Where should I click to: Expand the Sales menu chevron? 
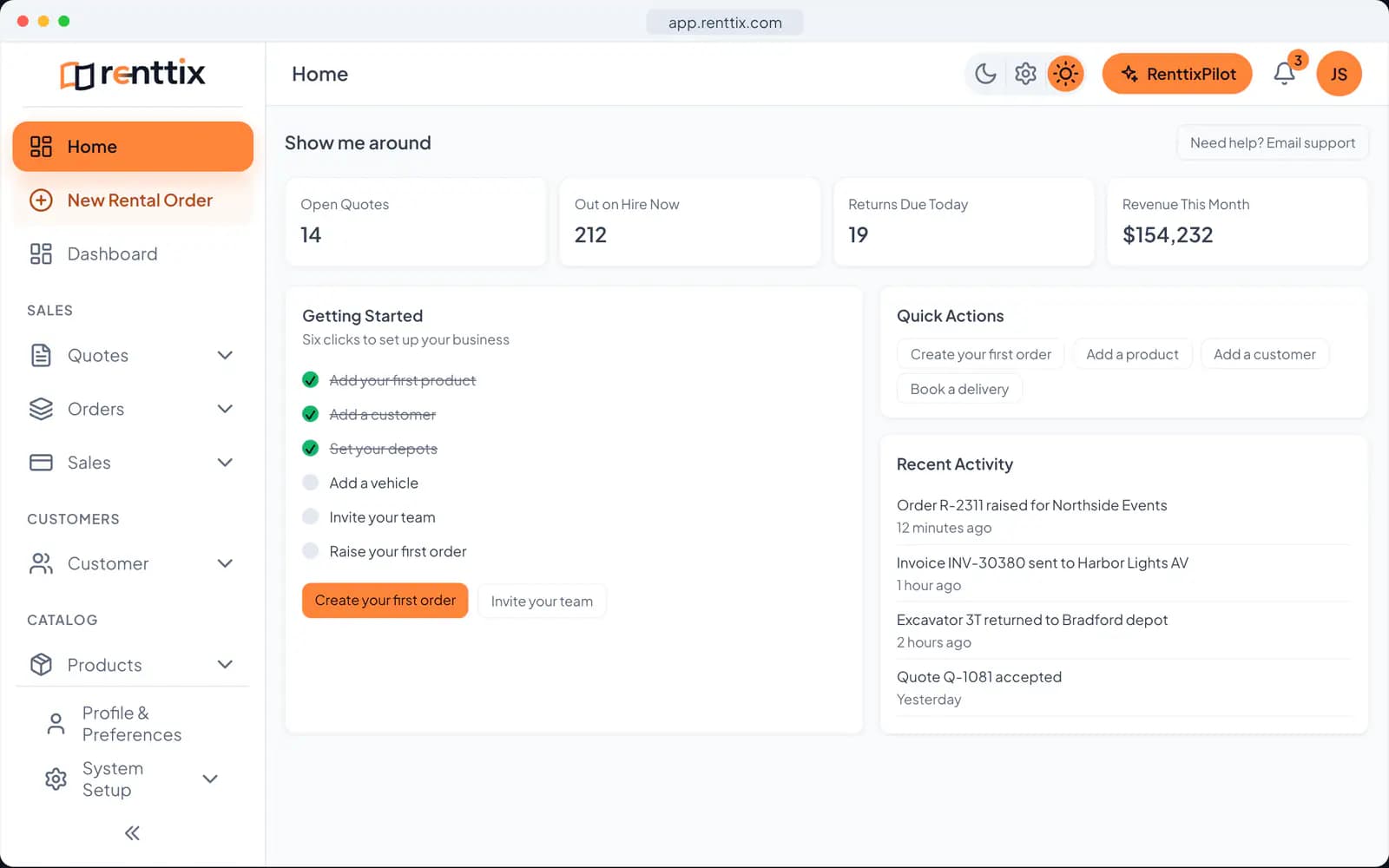tap(225, 463)
